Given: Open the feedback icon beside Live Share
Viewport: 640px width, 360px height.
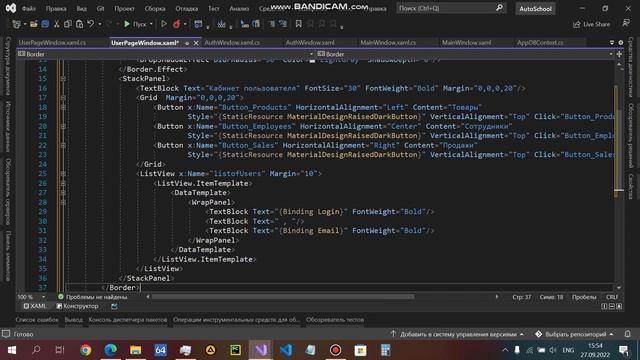Looking at the screenshot, I should click(x=626, y=23).
